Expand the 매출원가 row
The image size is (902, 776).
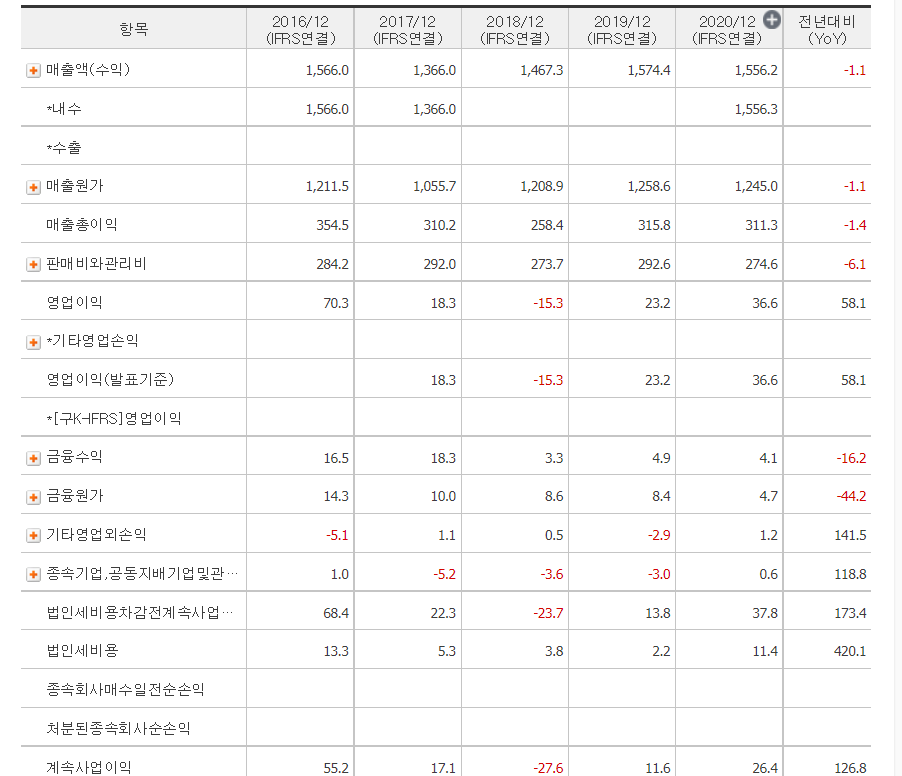tap(33, 188)
